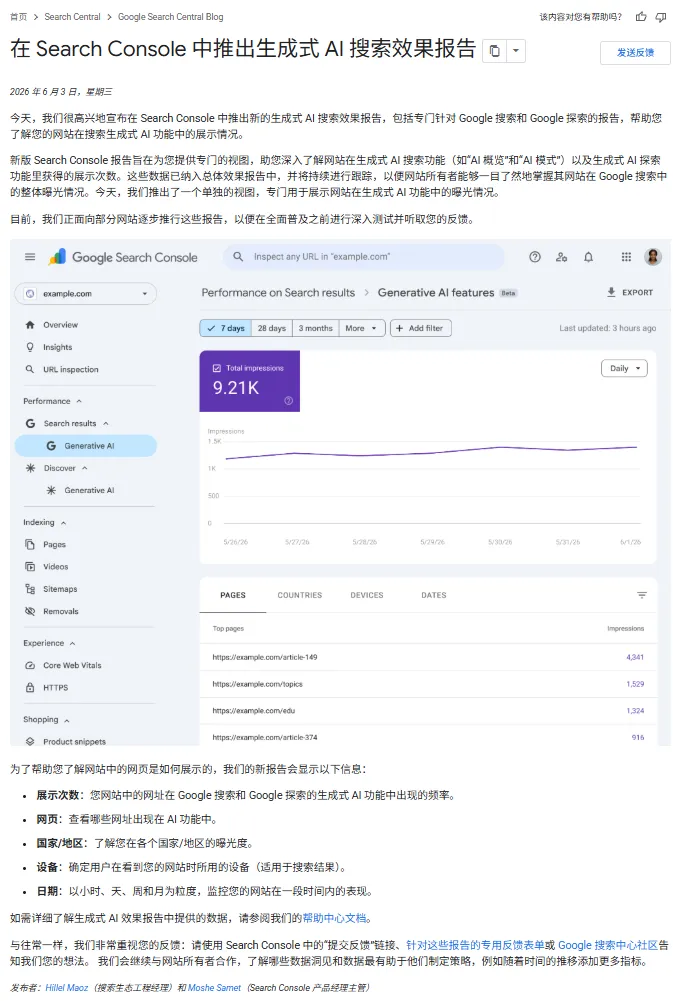Viewport: 673px width, 1001px height.
Task: Open the notifications bell icon
Action: point(589,257)
